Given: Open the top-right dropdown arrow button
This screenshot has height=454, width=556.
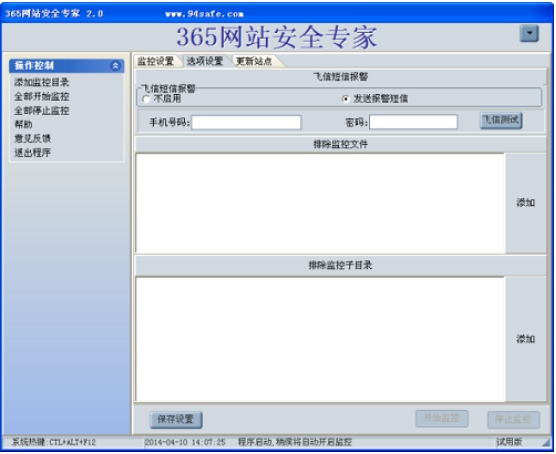Looking at the screenshot, I should point(529,34).
